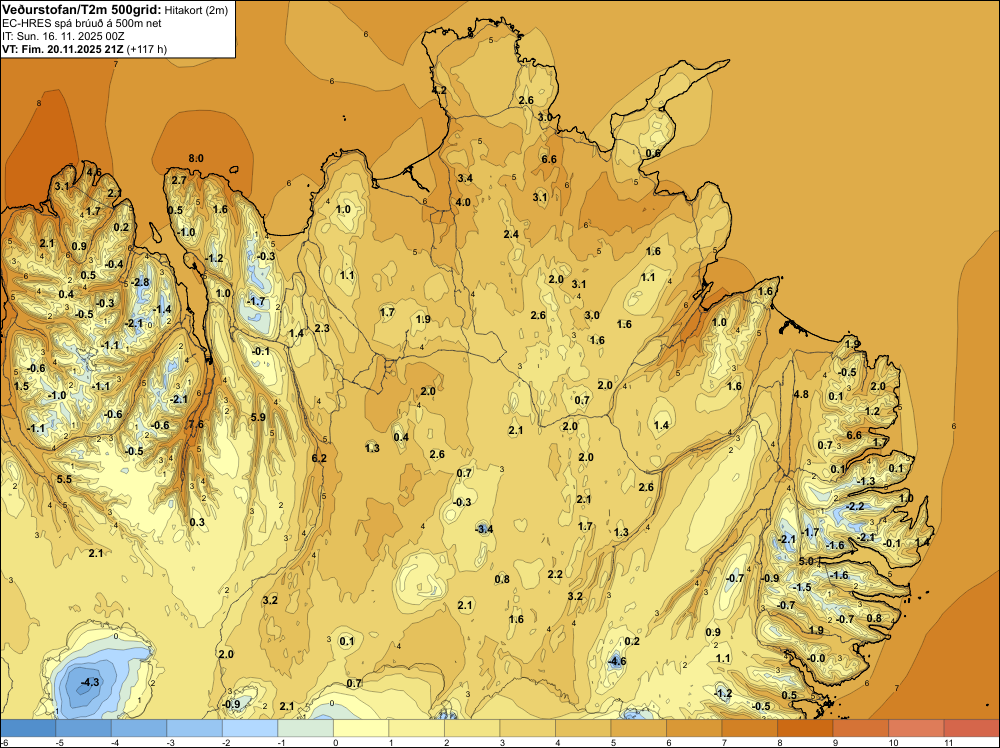Click the 4.8 temperature label
The image size is (1000, 748).
tap(801, 394)
